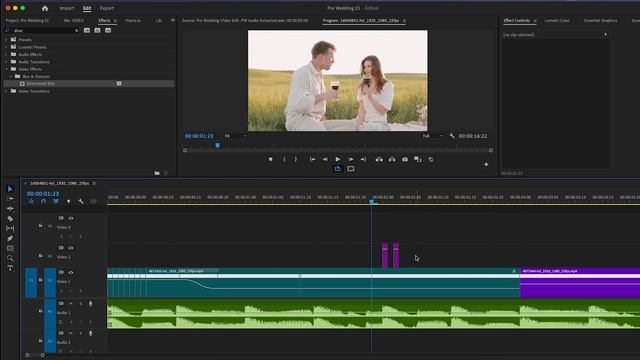The width and height of the screenshot is (640, 360).
Task: Select the Selection tool arrow
Action: (x=10, y=189)
